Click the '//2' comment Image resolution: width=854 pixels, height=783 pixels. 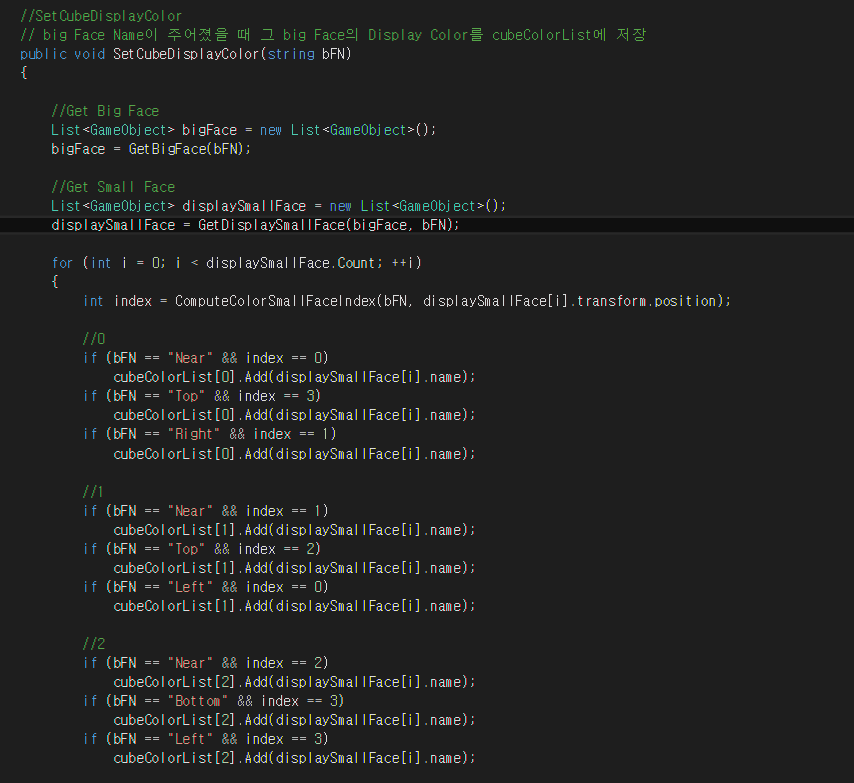[94, 644]
